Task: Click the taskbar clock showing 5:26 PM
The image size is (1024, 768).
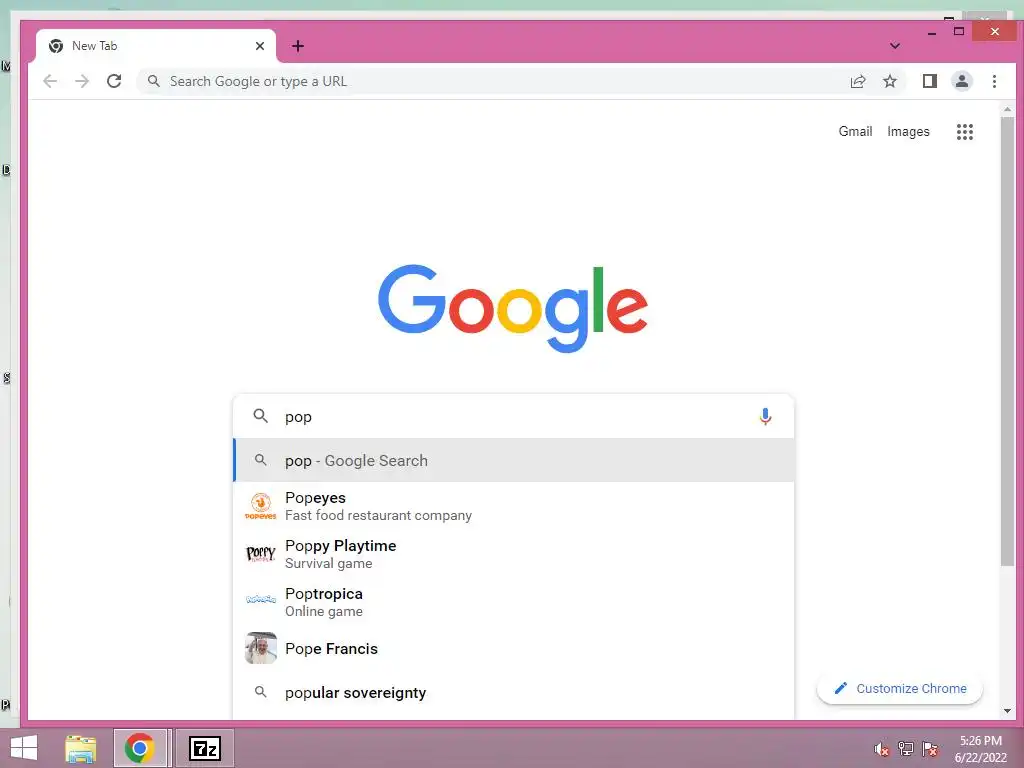Action: (x=980, y=749)
